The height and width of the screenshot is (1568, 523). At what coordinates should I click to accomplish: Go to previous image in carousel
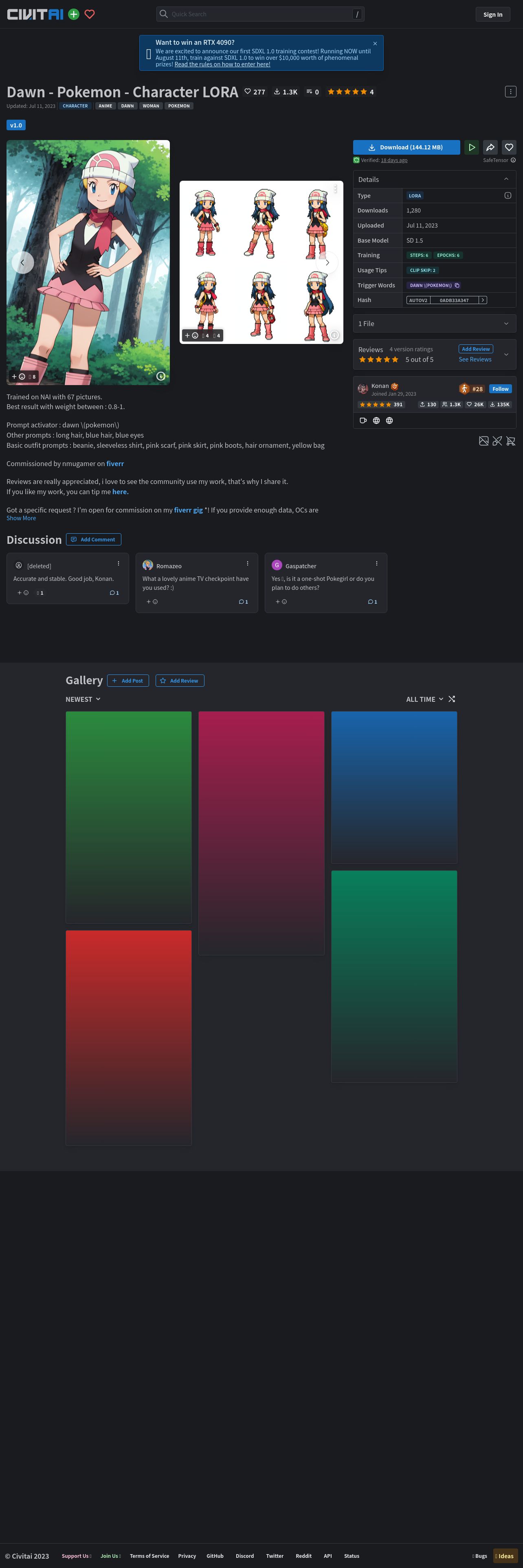point(22,262)
